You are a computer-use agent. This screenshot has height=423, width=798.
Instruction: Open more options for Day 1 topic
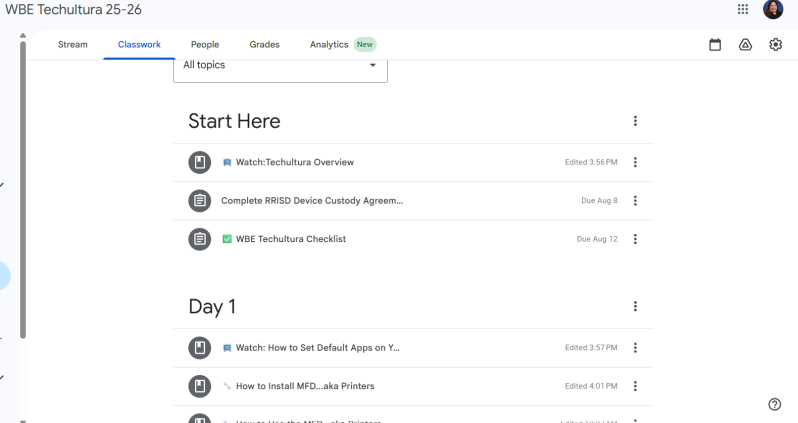635,307
